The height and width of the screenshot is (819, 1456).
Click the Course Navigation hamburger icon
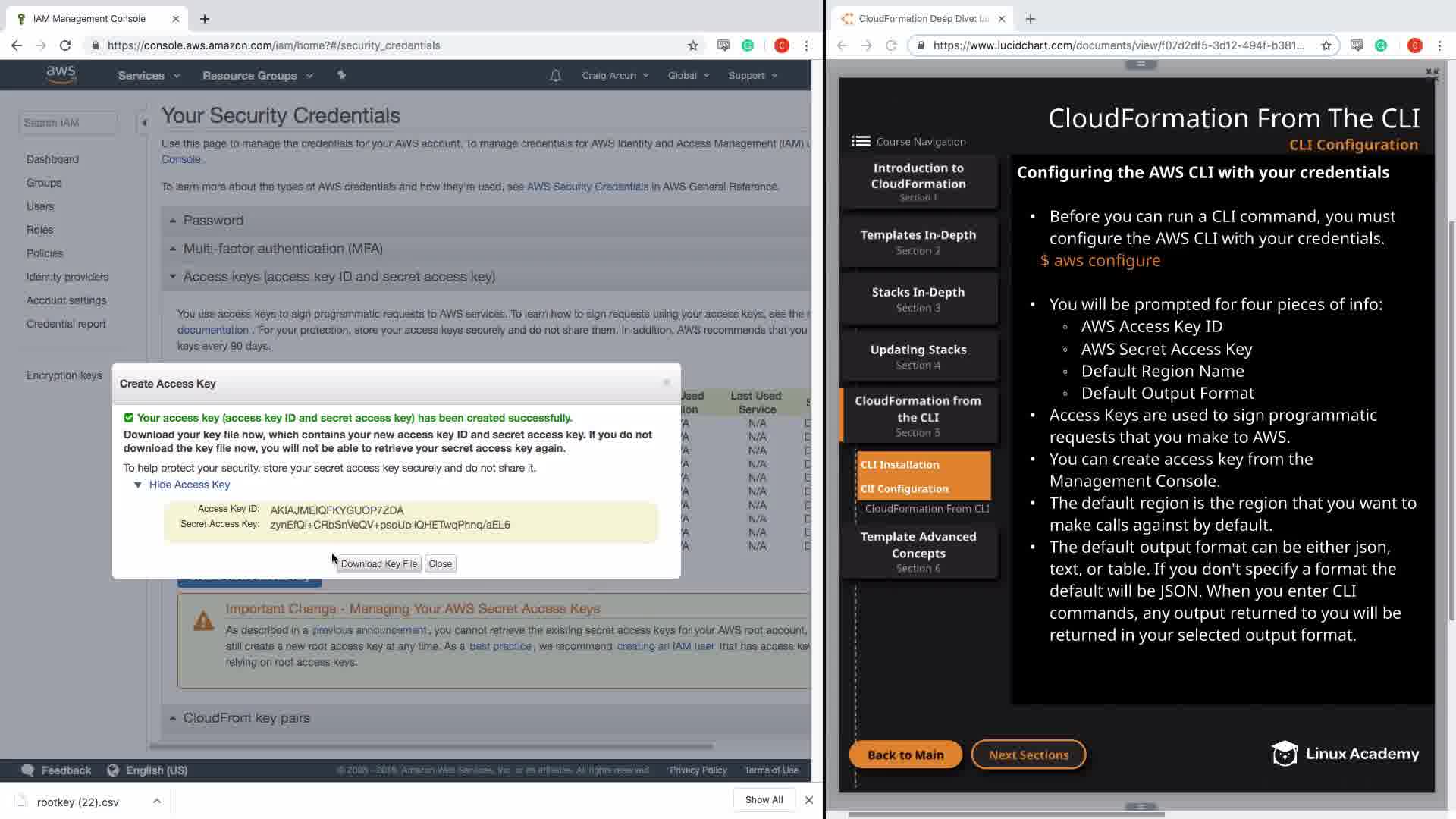tap(861, 141)
